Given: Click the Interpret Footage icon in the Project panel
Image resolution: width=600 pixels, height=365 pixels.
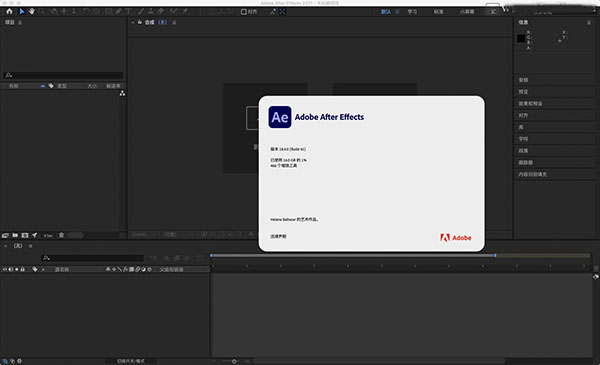Looking at the screenshot, I should (x=5, y=235).
